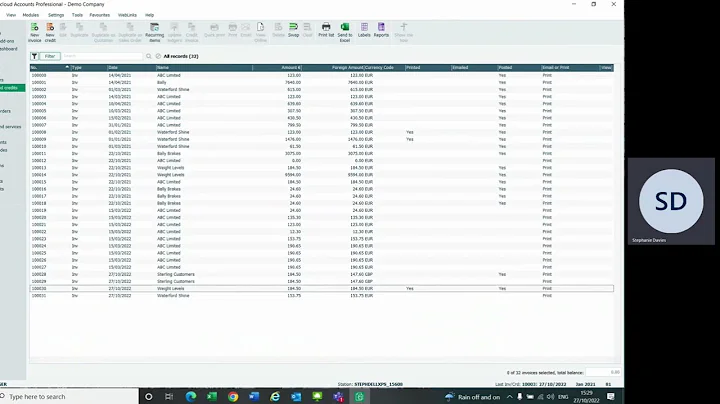Open Recurring items from the toolbar
720x404 pixels.
[154, 32]
